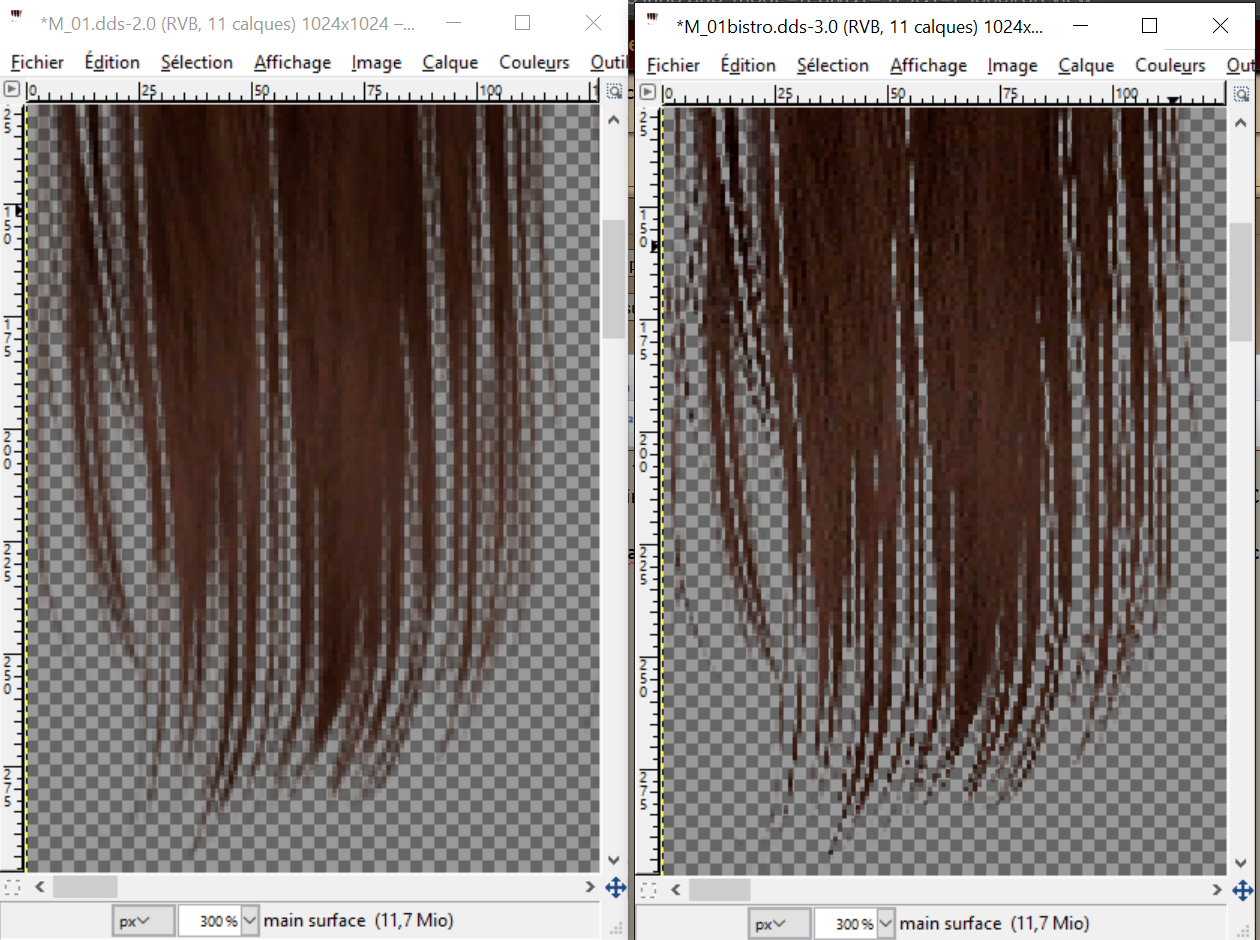Toggle Quick Mask in the M_01.dds window
The image size is (1260, 940).
[12, 887]
